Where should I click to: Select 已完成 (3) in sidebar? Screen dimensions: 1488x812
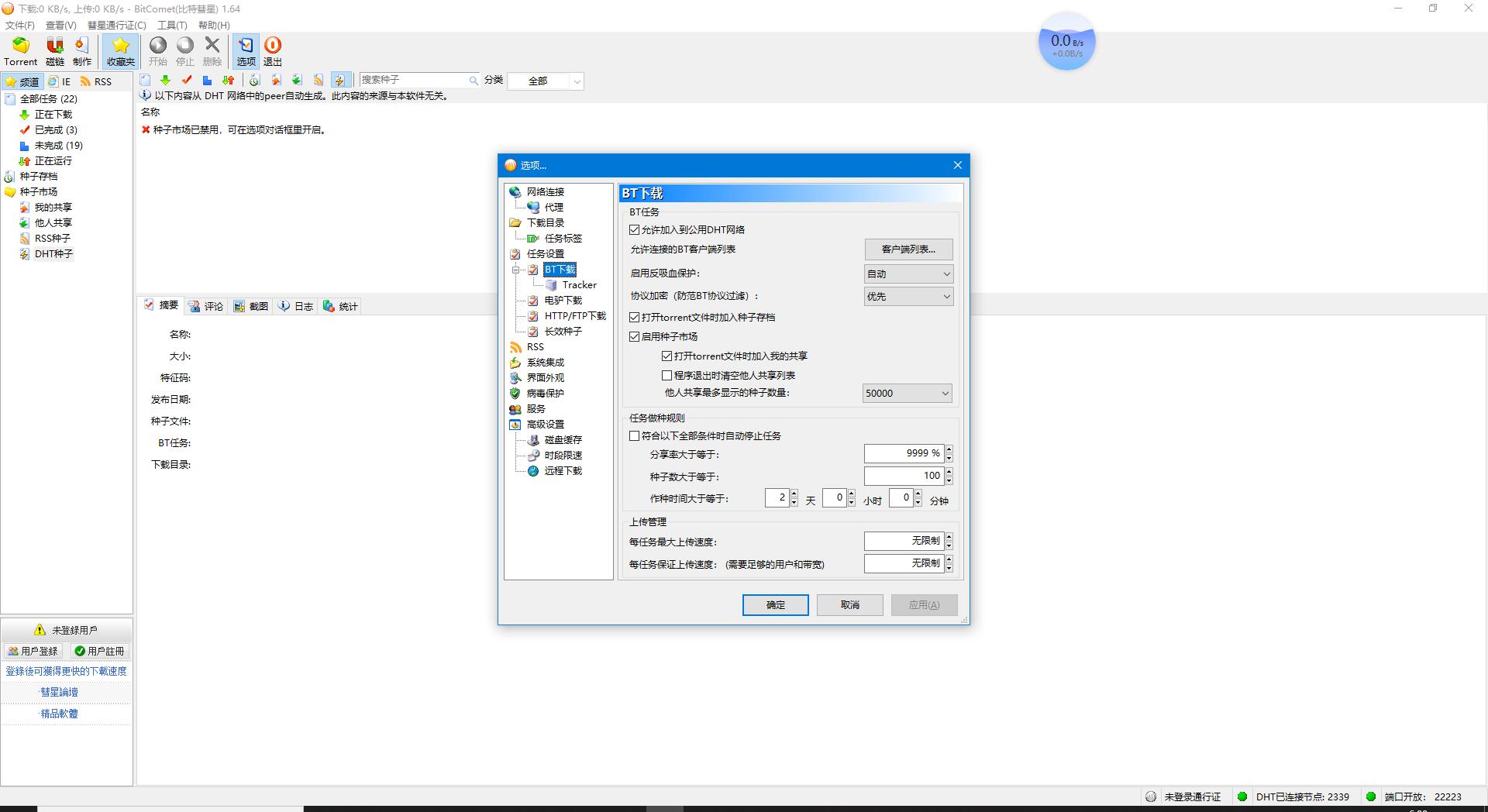(56, 129)
